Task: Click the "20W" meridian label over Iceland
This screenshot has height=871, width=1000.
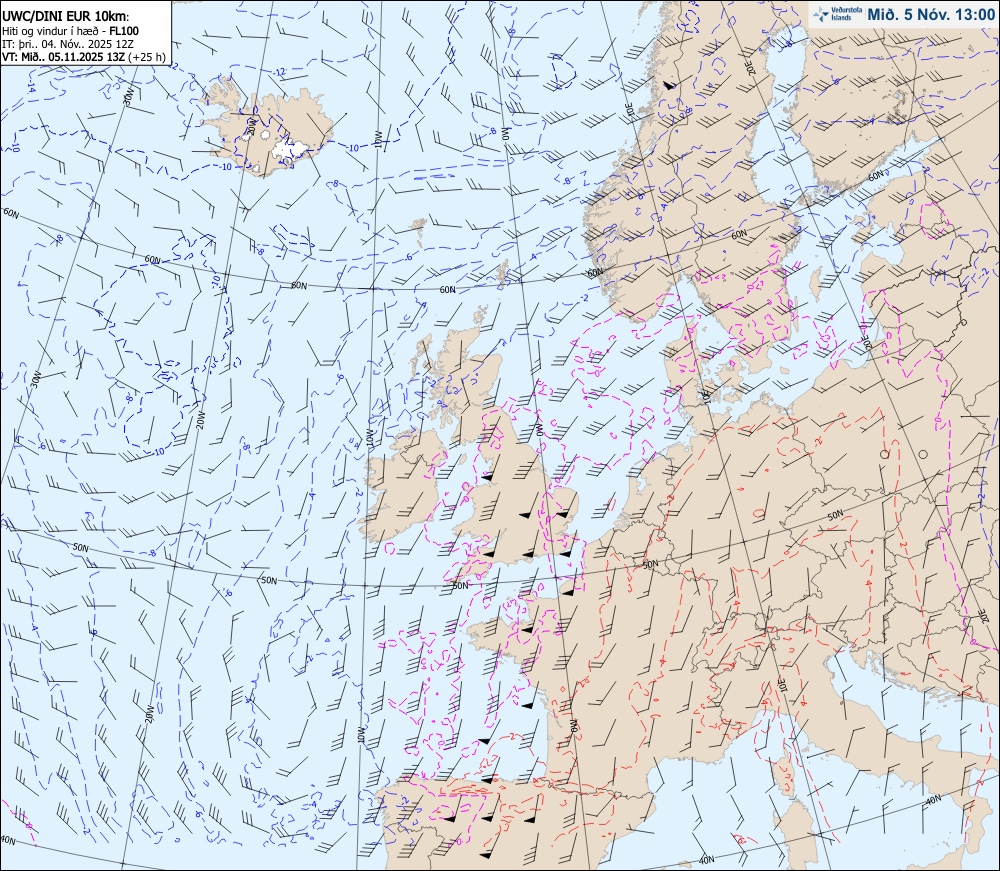Action: [x=251, y=127]
